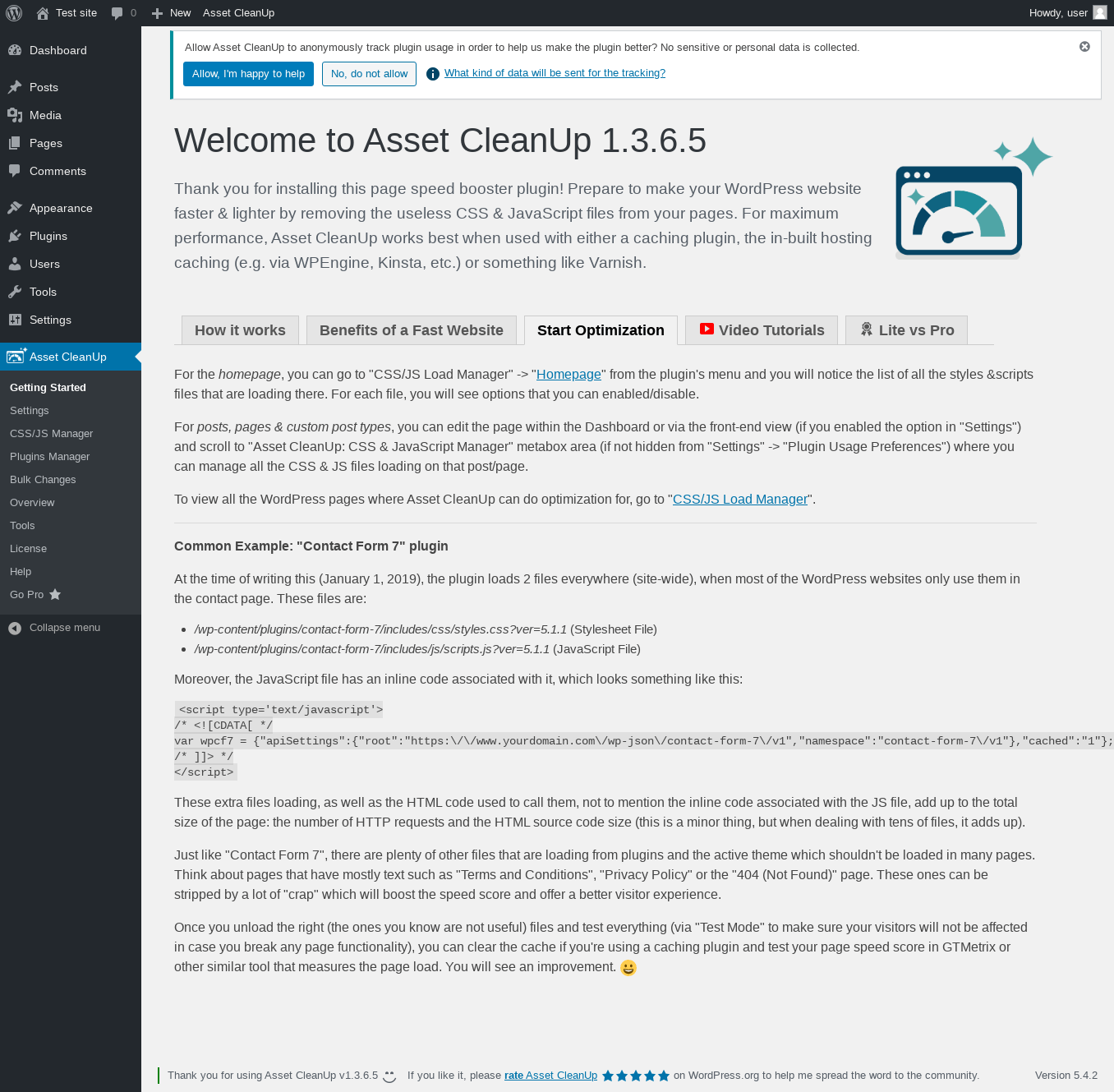Image resolution: width=1114 pixels, height=1092 pixels.
Task: Open Asset CleanUp Settings submenu item
Action: coord(30,411)
